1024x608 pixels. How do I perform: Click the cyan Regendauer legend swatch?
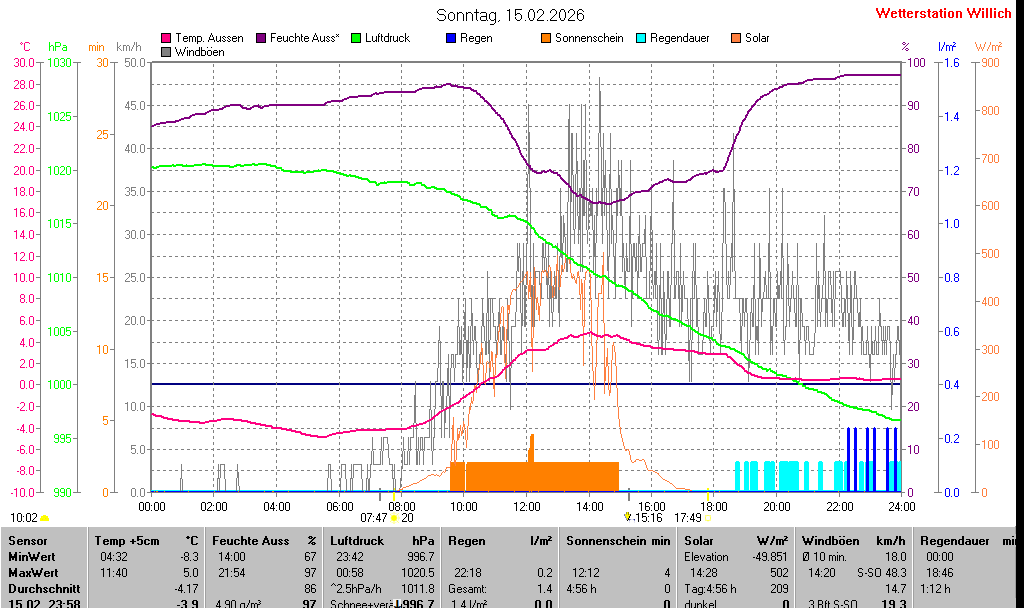pos(641,38)
